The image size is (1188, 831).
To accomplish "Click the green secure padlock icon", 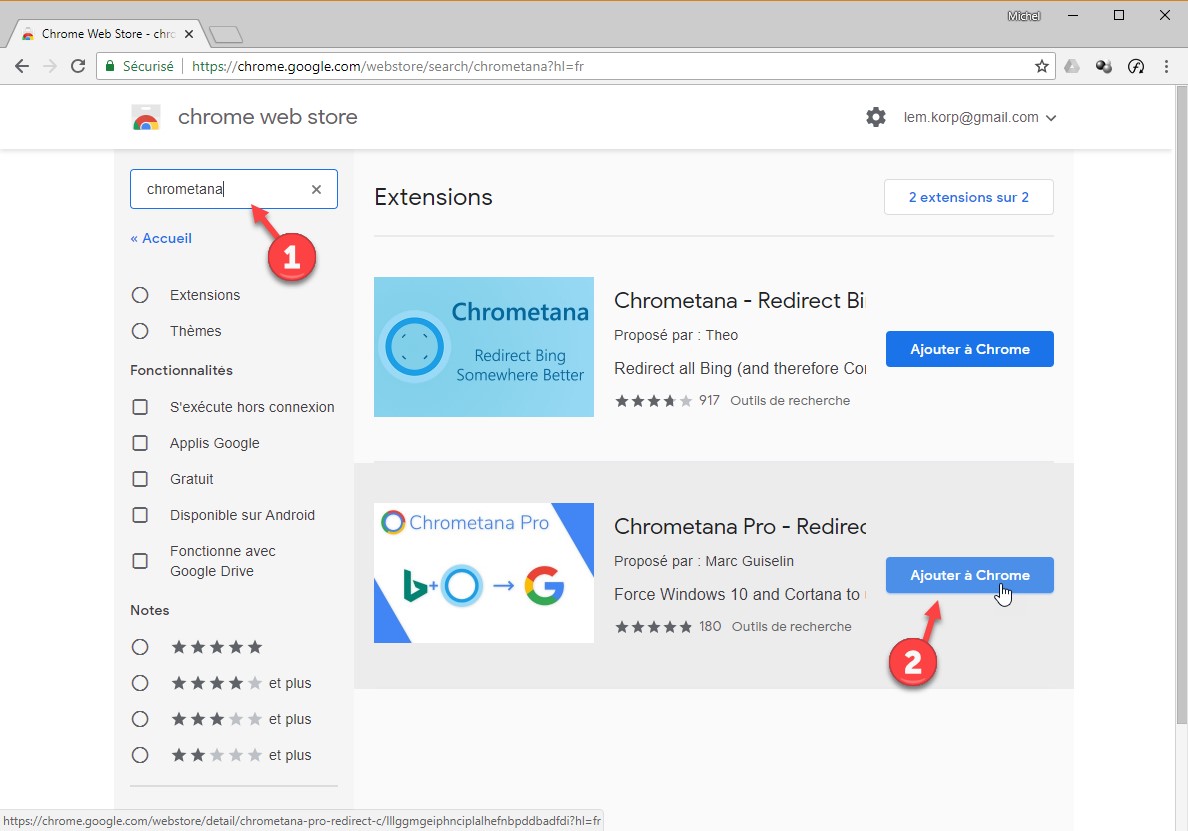I will coord(110,66).
